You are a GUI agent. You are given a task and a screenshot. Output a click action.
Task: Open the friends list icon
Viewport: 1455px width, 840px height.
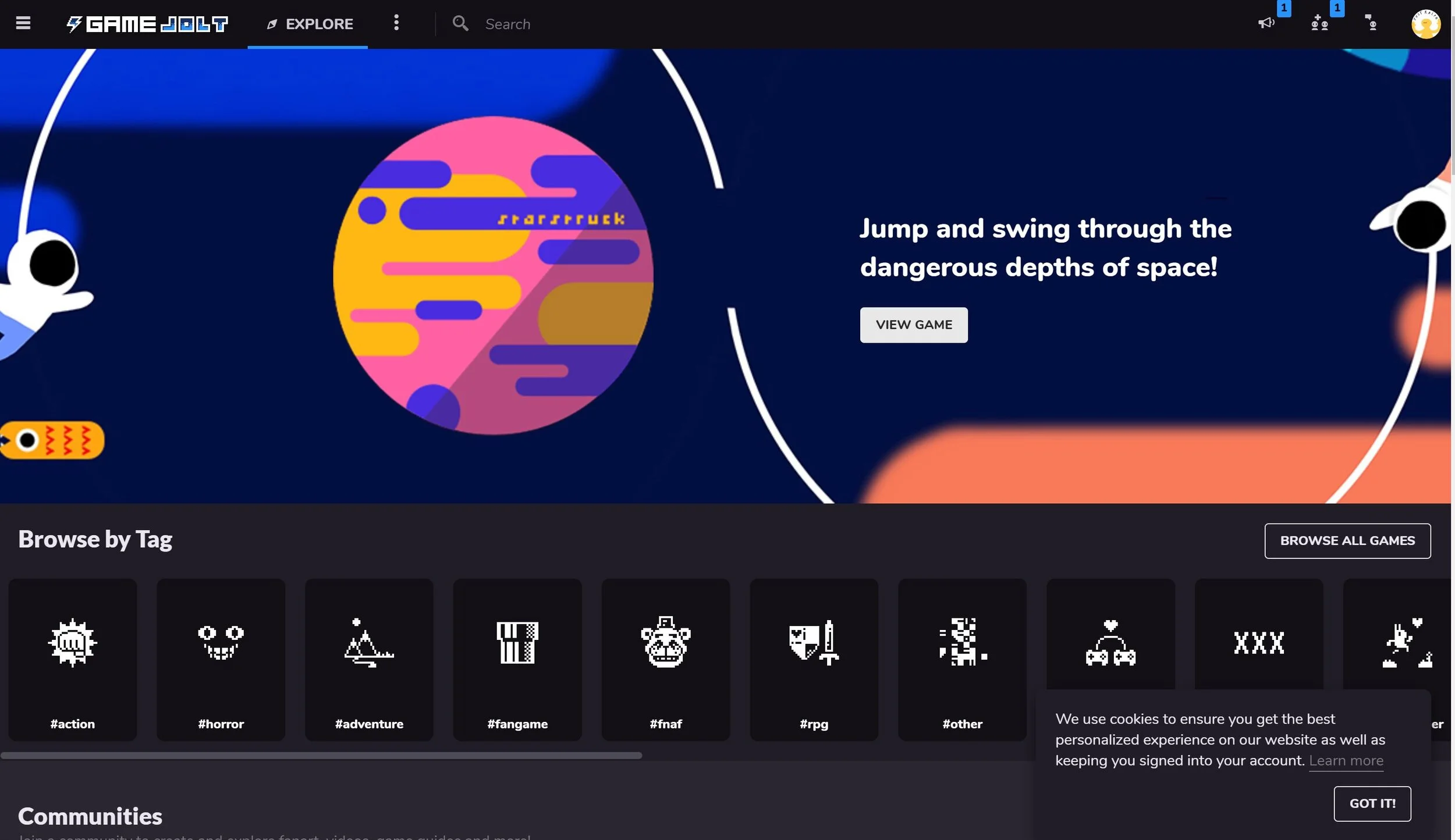(x=1371, y=23)
